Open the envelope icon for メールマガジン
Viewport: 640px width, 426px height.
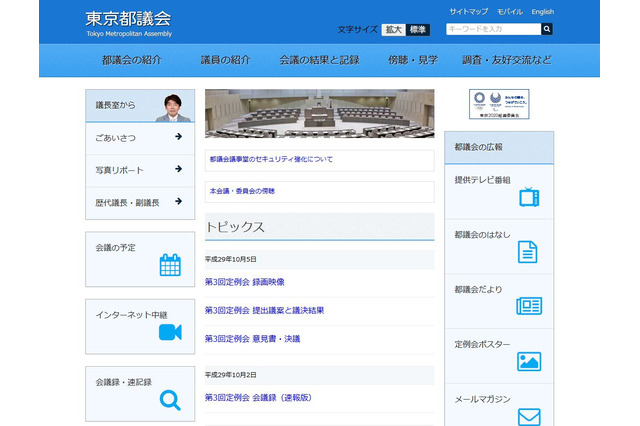click(529, 417)
